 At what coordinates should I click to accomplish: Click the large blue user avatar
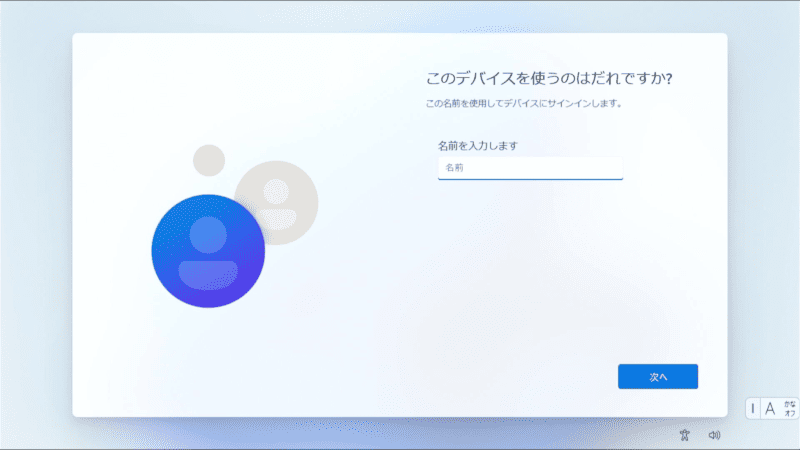pos(208,250)
